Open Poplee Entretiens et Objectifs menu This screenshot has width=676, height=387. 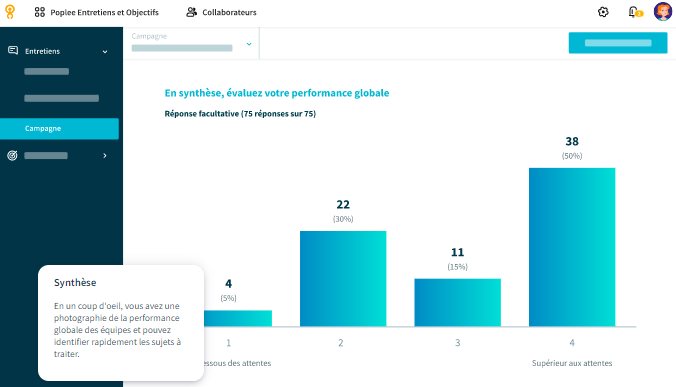104,12
